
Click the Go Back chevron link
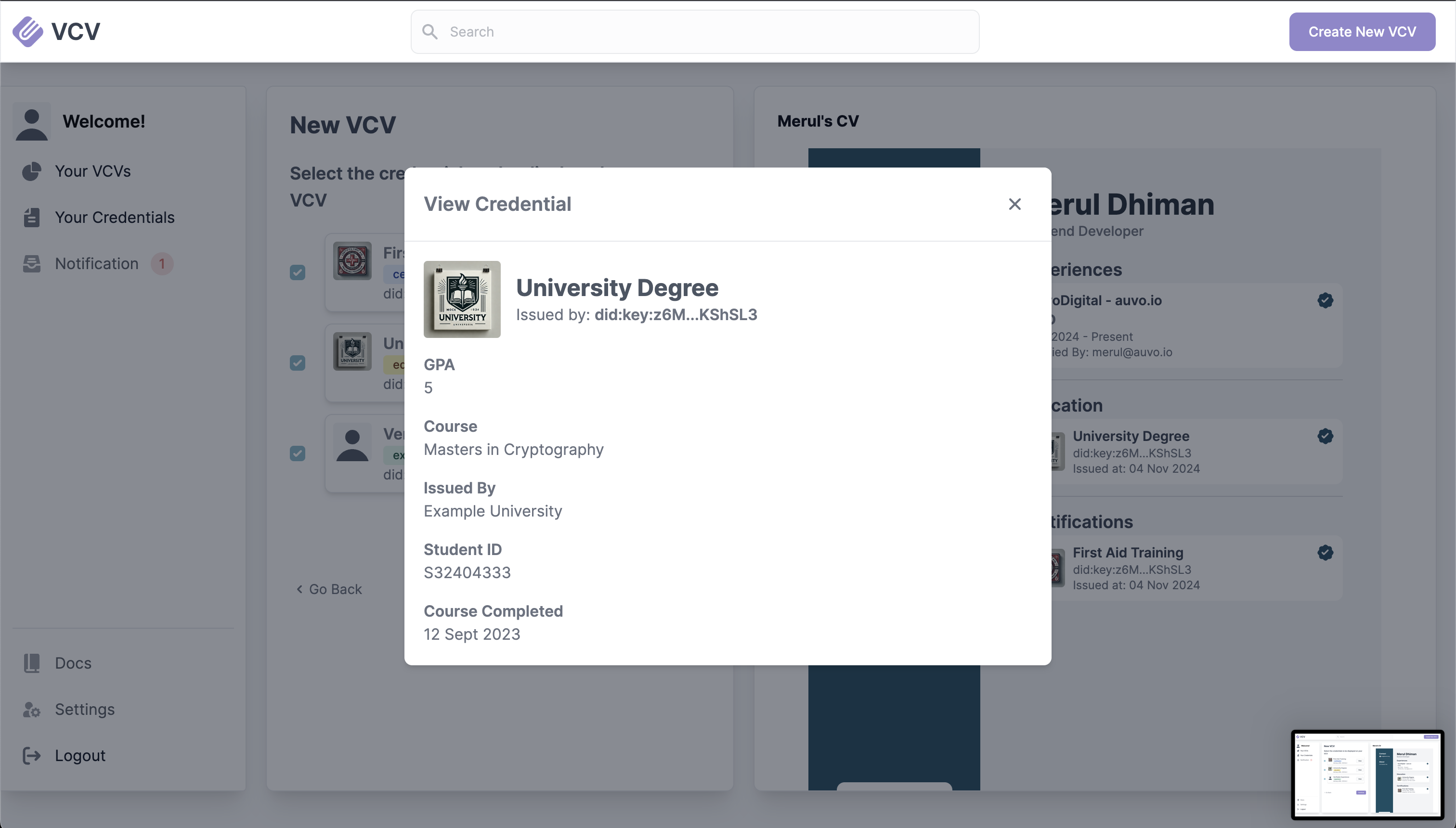tap(329, 589)
